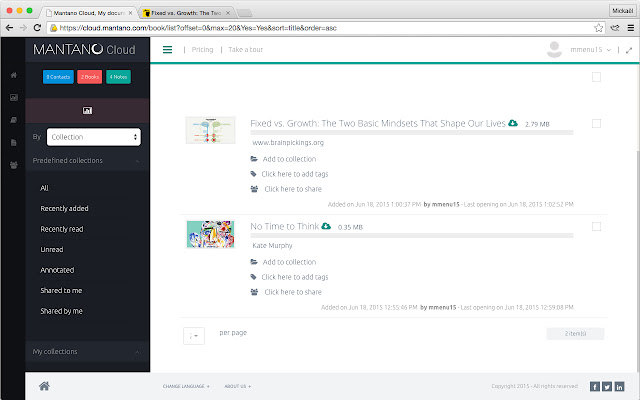Click the footer home icon
Screen dimensions: 640x400
point(44,386)
